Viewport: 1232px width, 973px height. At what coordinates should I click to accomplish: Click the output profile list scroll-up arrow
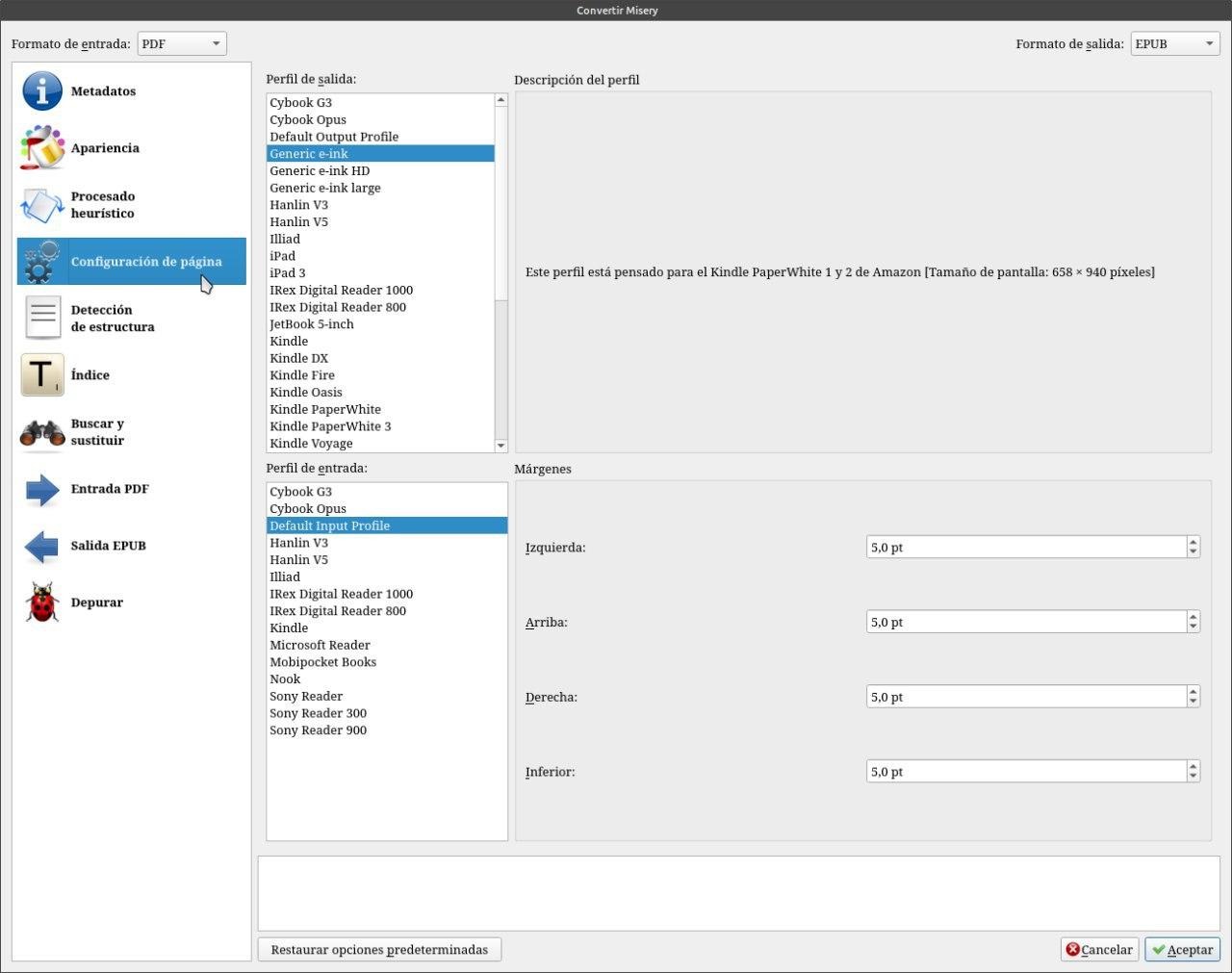500,100
